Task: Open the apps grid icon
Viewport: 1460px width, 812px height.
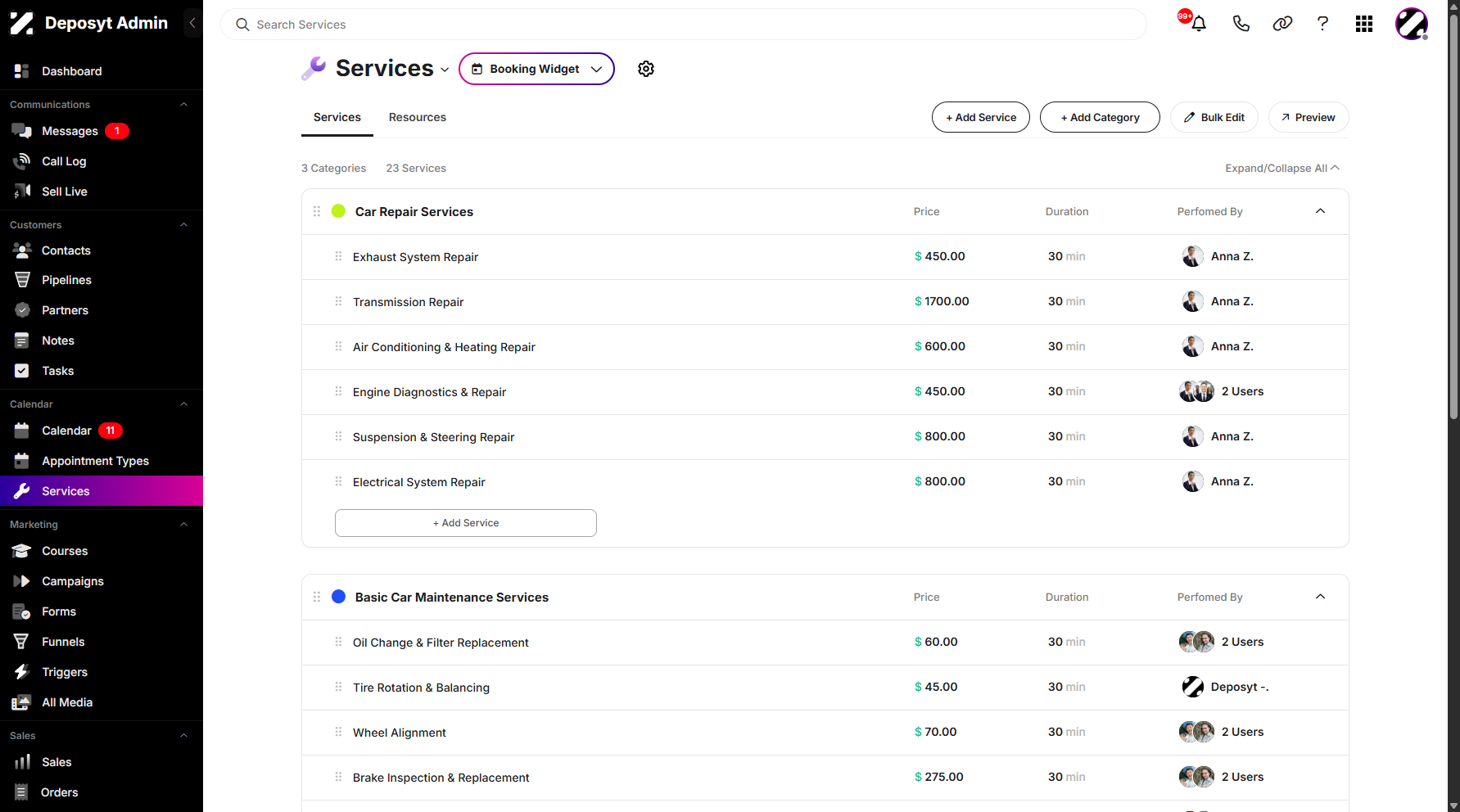Action: point(1364,24)
